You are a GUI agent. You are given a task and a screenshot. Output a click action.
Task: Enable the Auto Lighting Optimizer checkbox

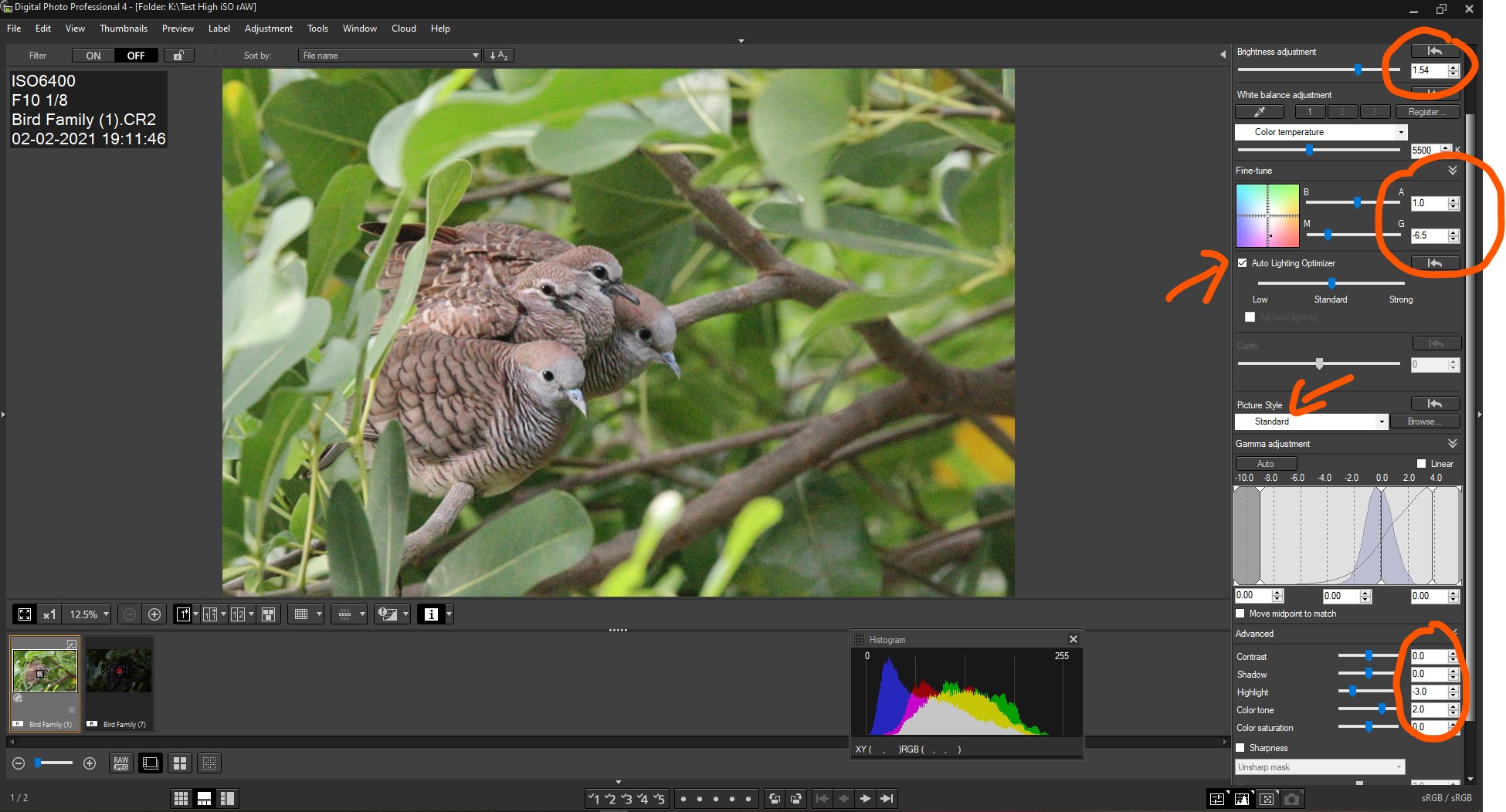coord(1242,263)
